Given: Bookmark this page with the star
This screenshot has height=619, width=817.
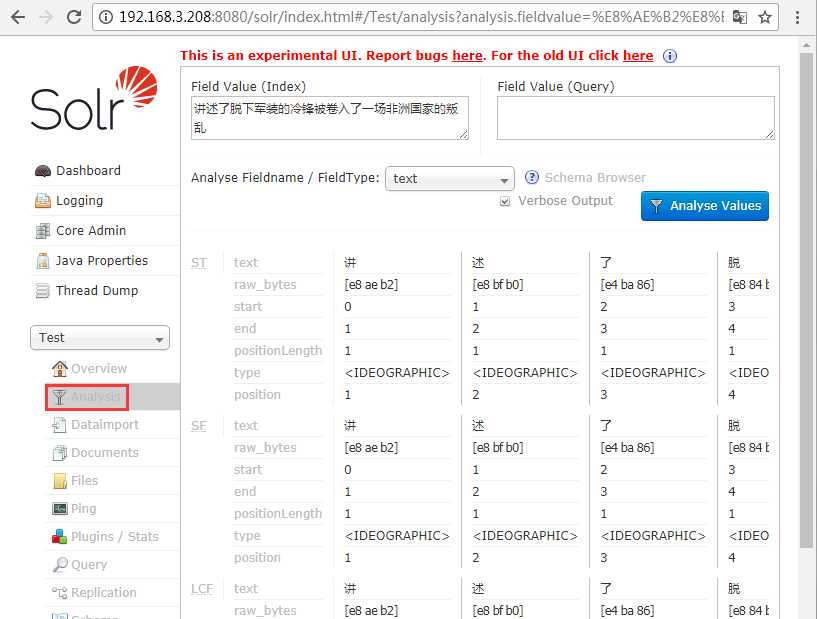Looking at the screenshot, I should 764,17.
